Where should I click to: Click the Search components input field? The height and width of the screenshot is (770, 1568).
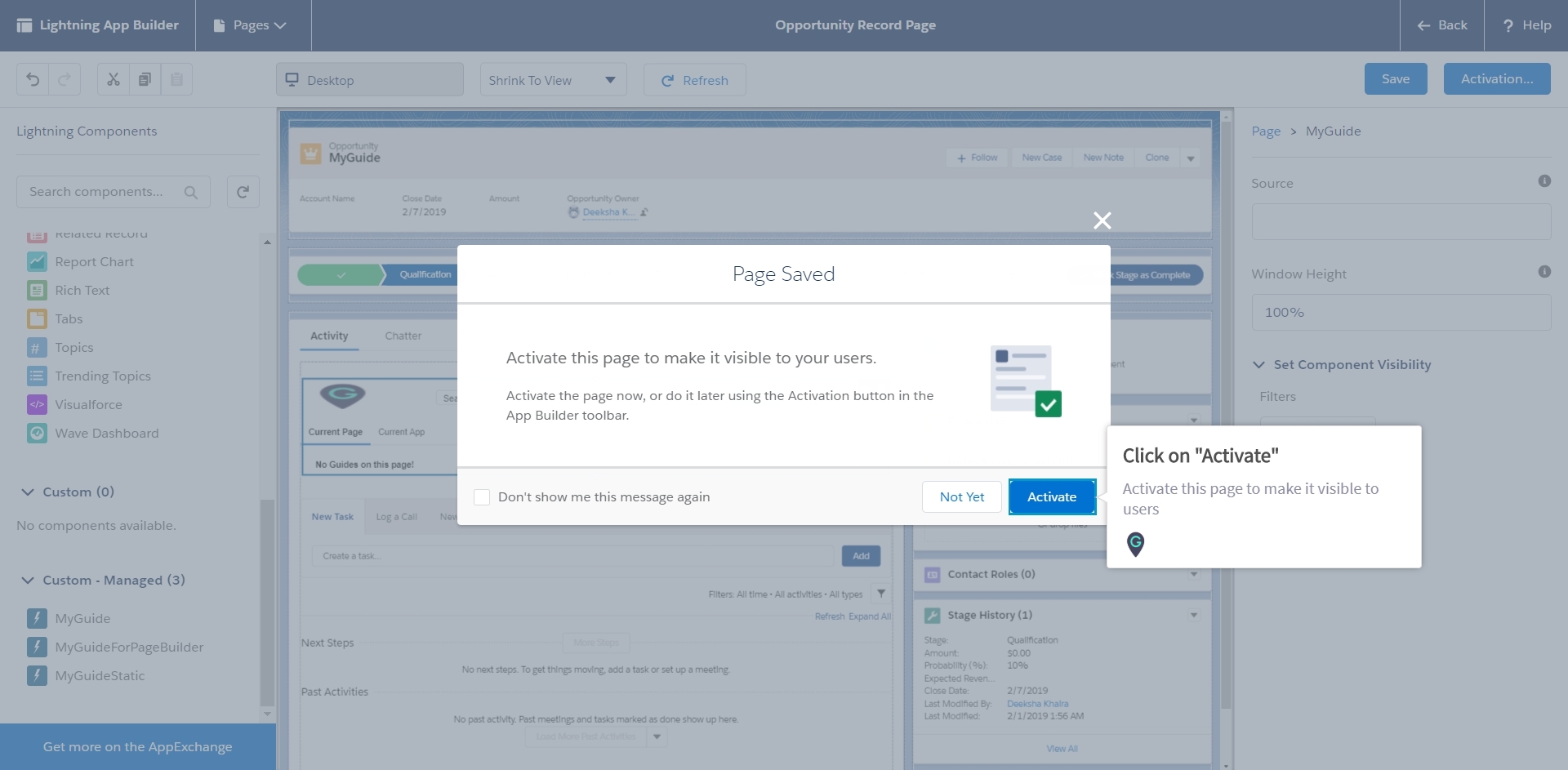pos(114,192)
